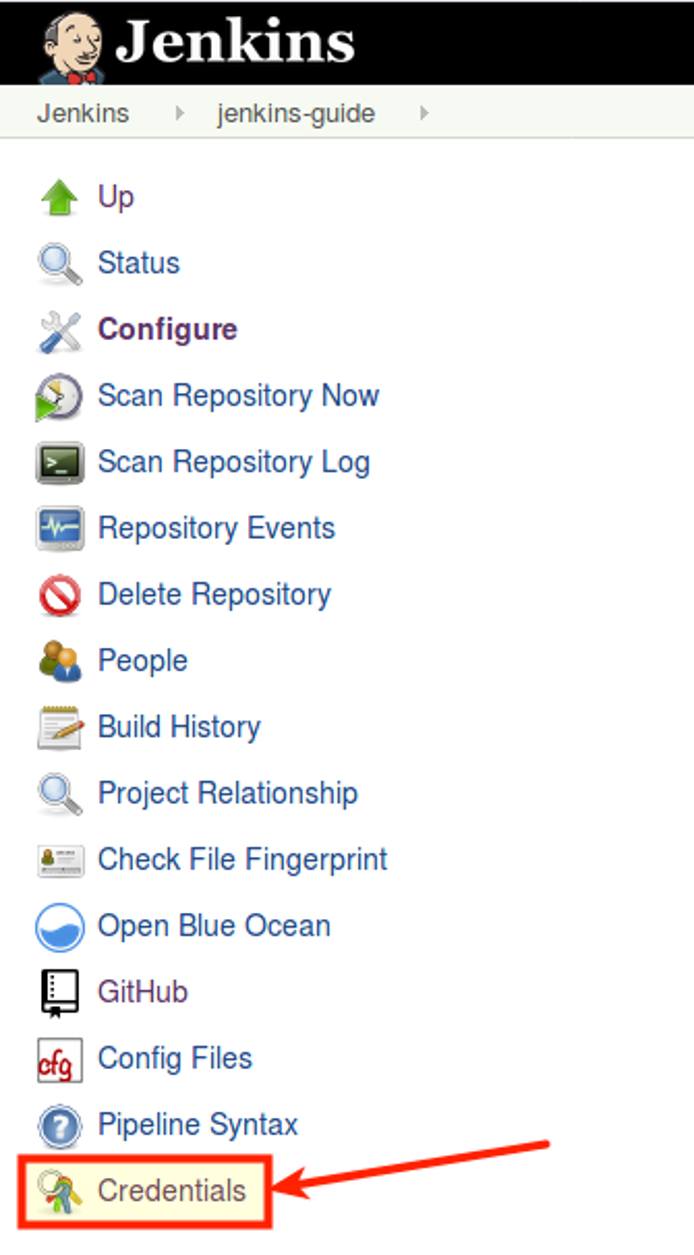Click the Scan Repository Log terminal icon
694x1255 pixels.
coord(62,461)
